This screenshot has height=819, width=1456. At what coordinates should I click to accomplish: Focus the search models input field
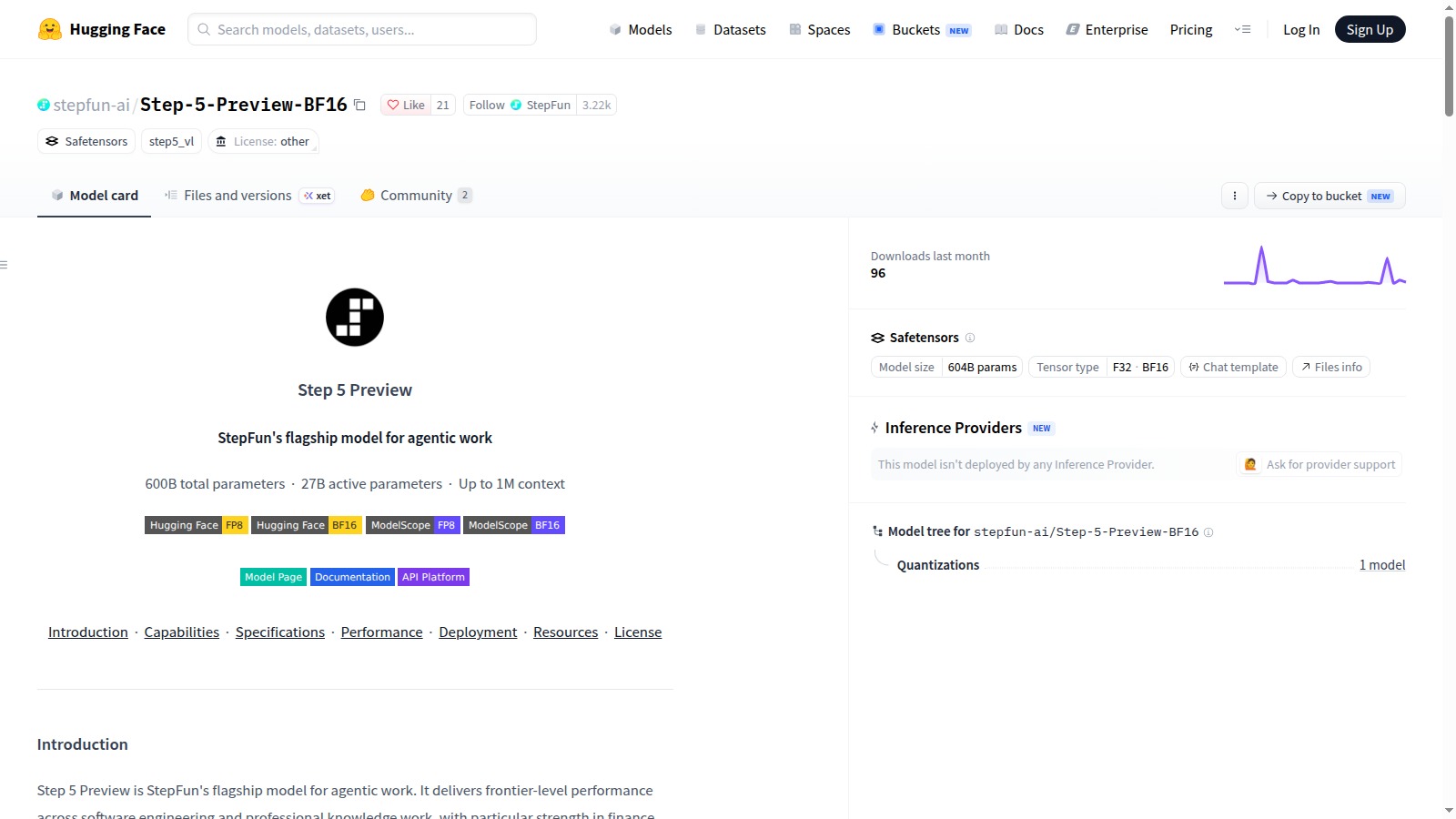coord(362,29)
